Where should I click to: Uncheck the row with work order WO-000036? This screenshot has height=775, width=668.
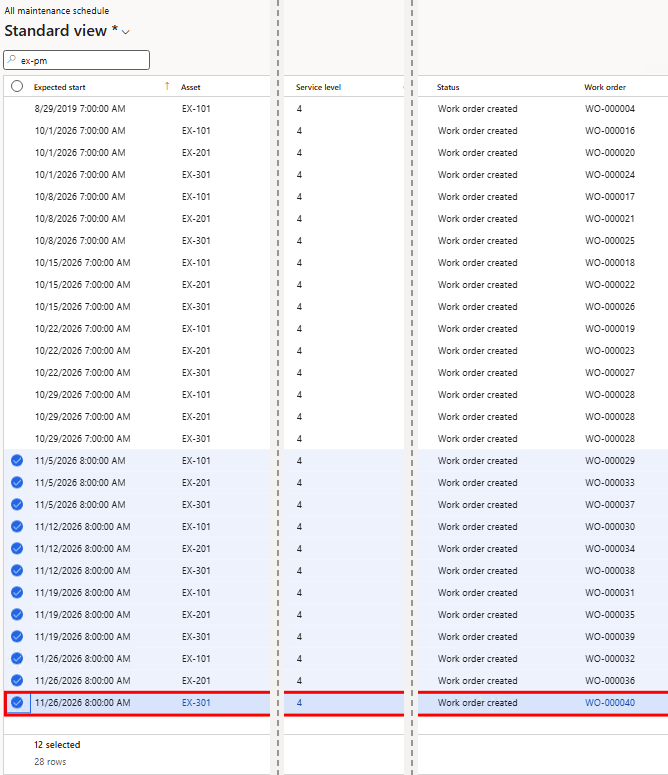pos(17,681)
